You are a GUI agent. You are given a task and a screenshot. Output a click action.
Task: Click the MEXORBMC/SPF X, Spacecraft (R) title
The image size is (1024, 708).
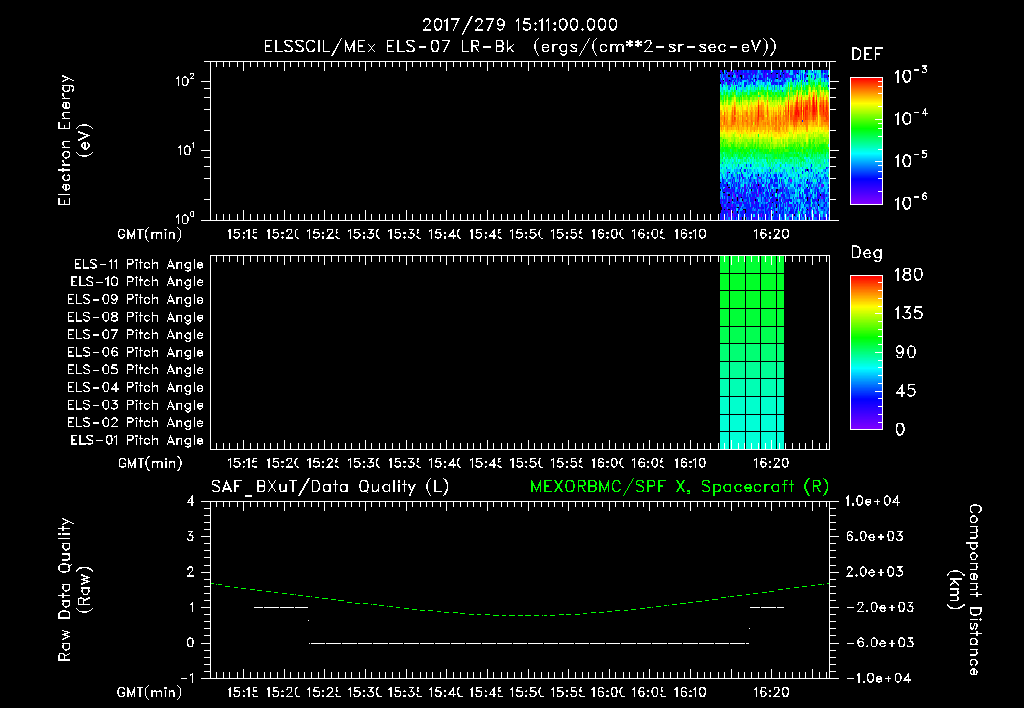click(x=679, y=487)
